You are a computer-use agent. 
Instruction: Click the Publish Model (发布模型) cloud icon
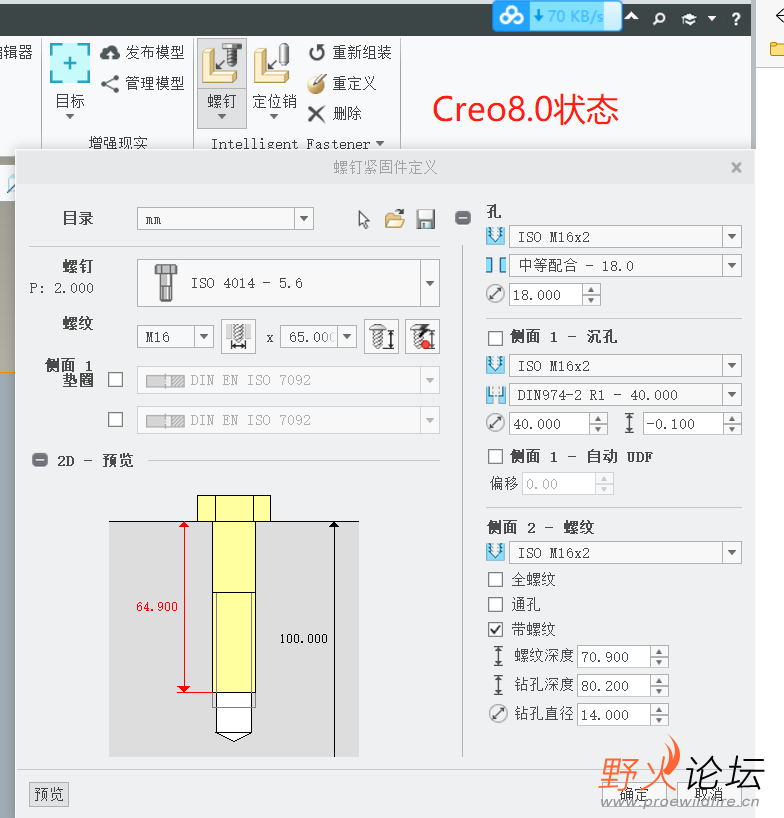[110, 52]
